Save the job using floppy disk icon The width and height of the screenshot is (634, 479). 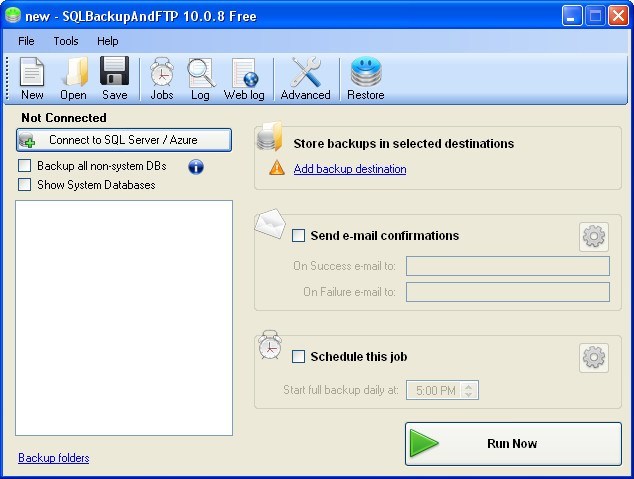click(114, 78)
